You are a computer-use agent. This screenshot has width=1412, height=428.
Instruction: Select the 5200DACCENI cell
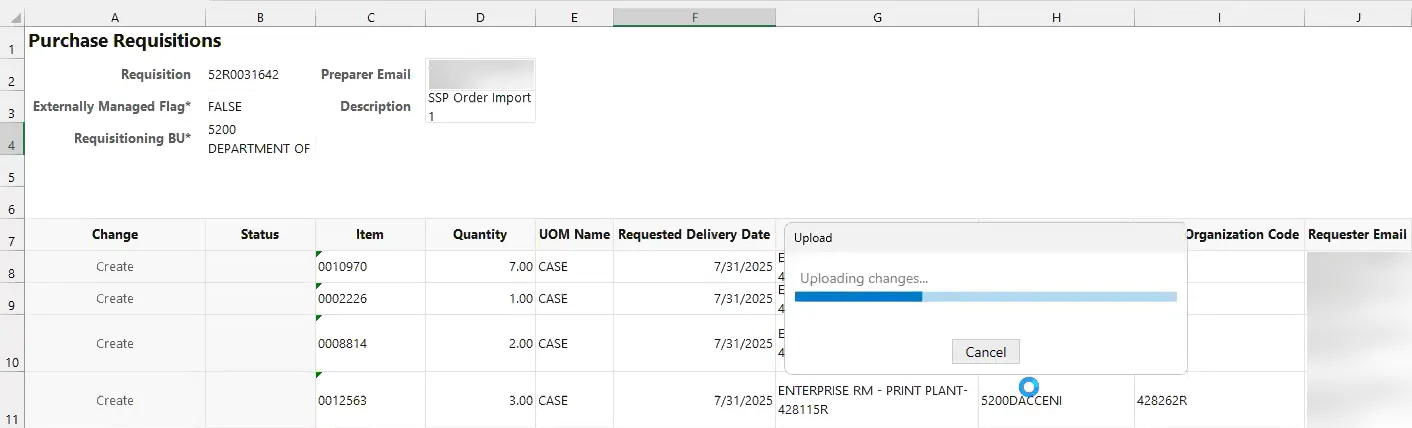(1055, 401)
